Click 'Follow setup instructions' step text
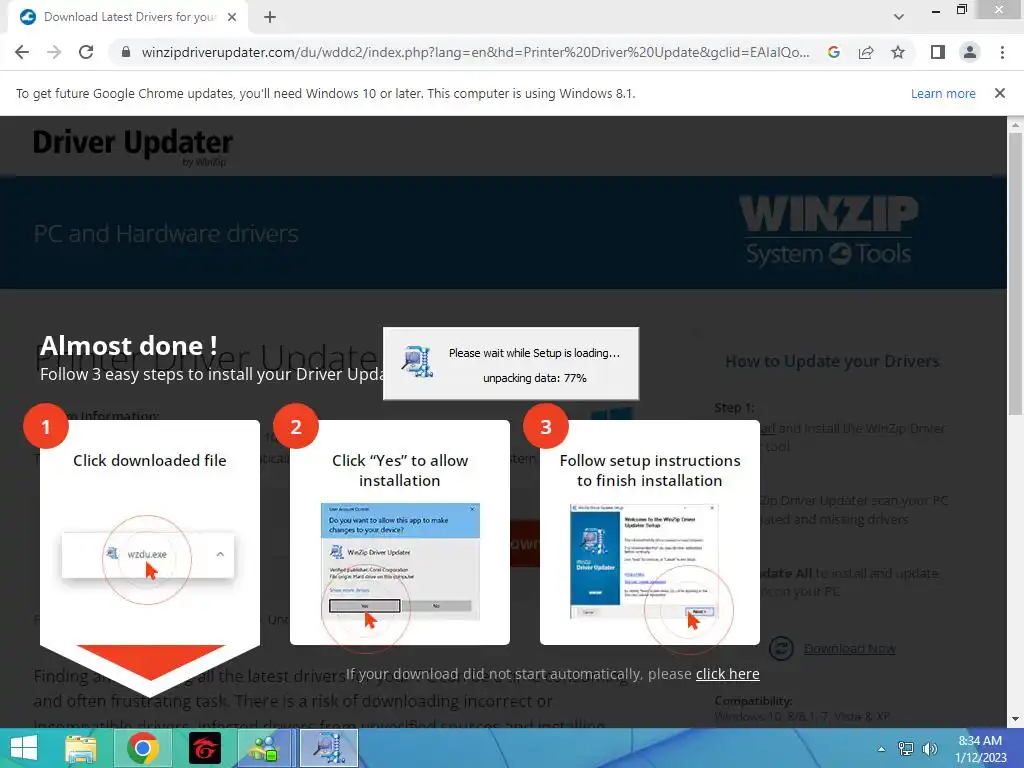Viewport: 1024px width, 768px height. [650, 470]
